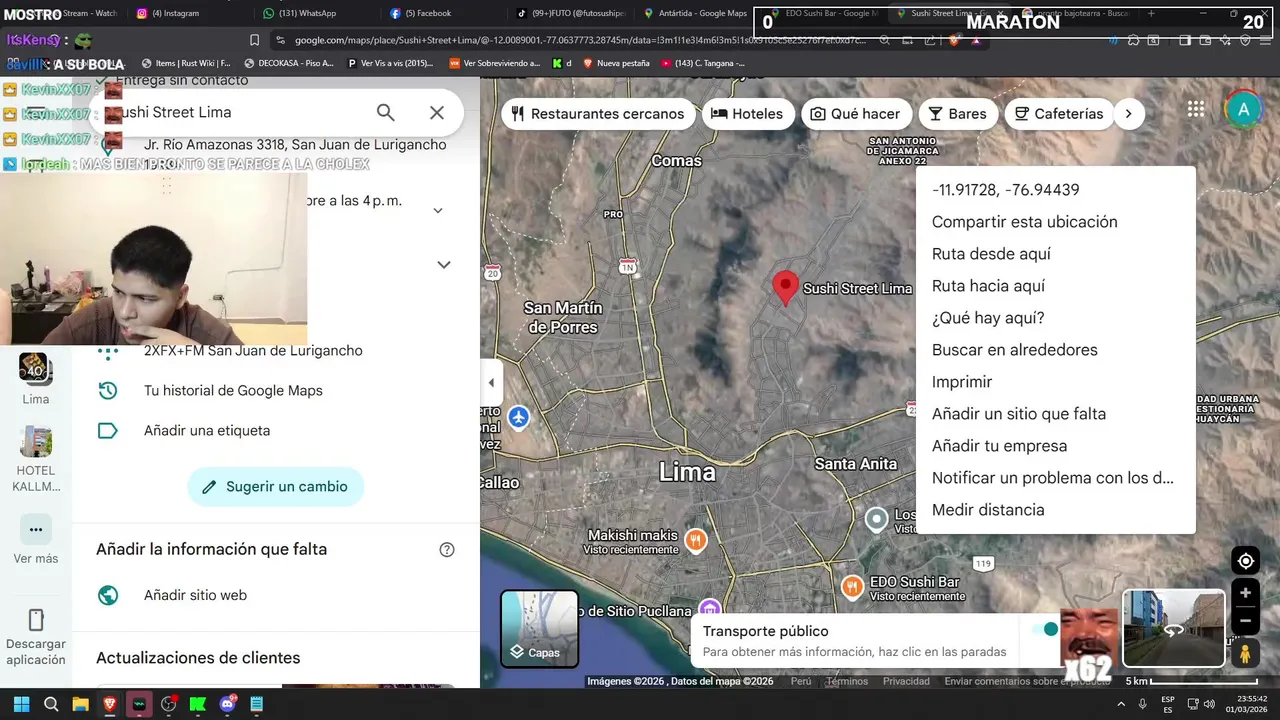Open the Capas layers thumbnail
The height and width of the screenshot is (720, 1280).
tap(539, 629)
